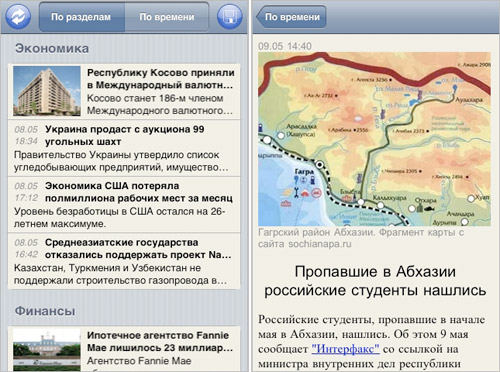Tap the blue refresh arrows icon
This screenshot has height=372, width=500.
[17, 16]
